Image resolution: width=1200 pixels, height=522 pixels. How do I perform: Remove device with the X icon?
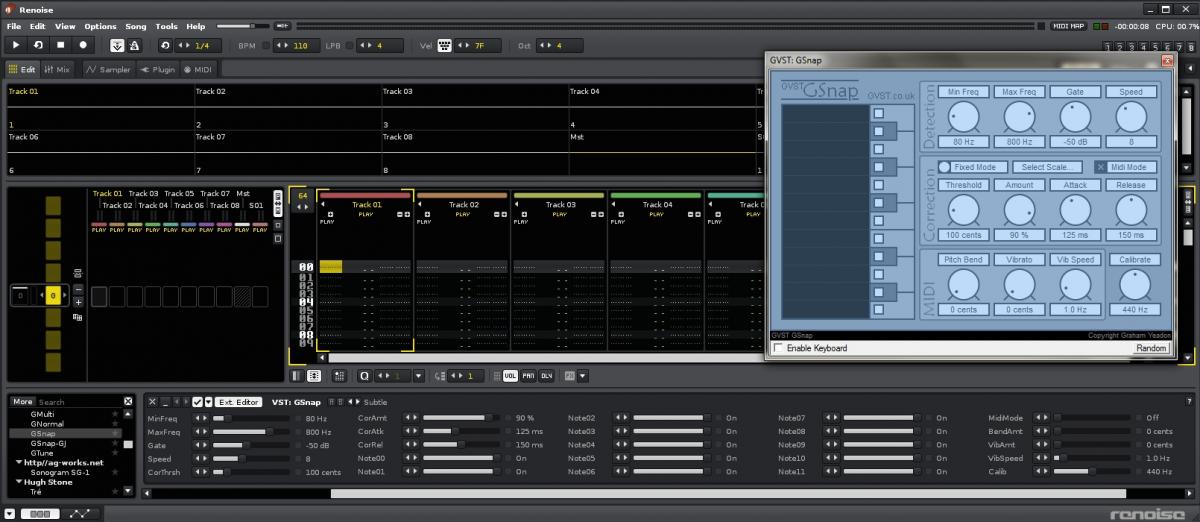coord(153,402)
